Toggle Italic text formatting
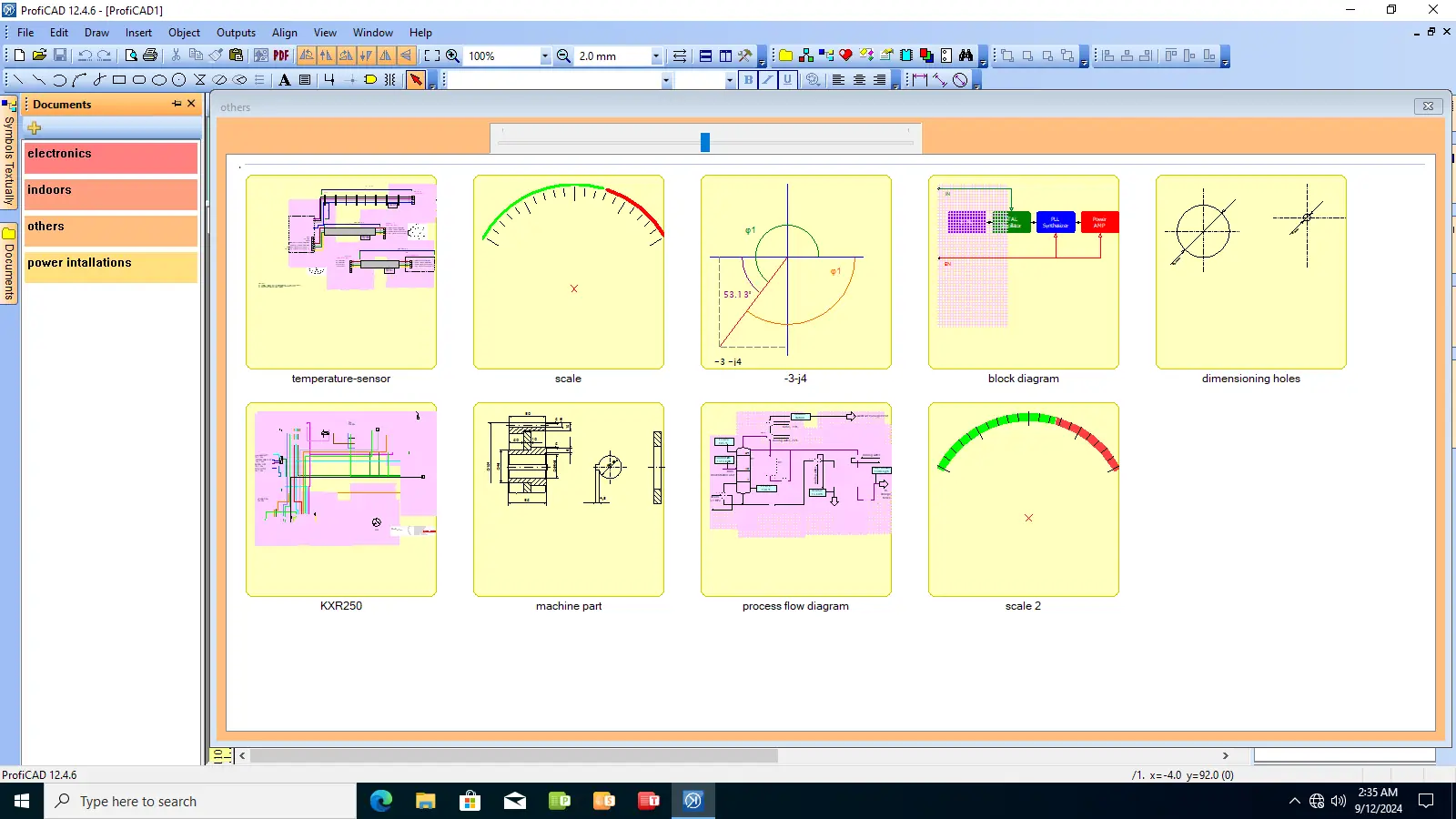 (x=768, y=80)
